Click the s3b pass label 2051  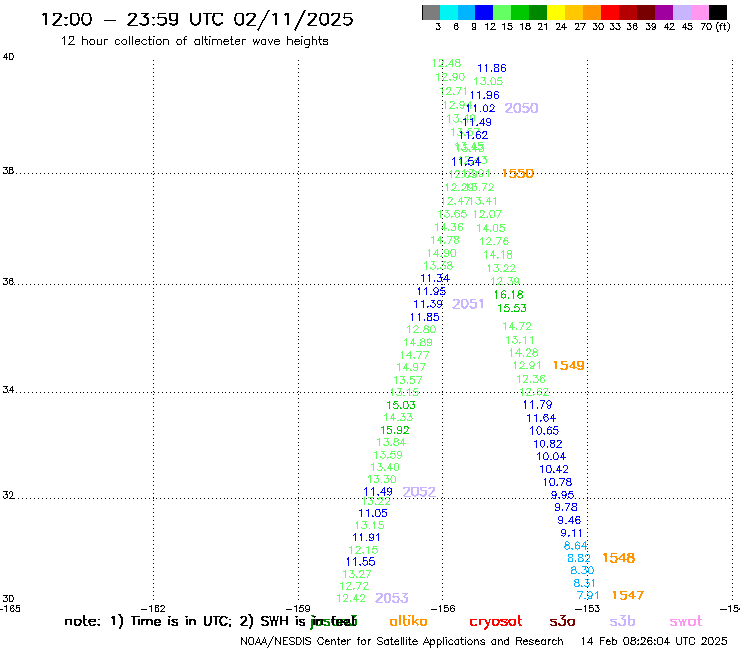(x=468, y=304)
